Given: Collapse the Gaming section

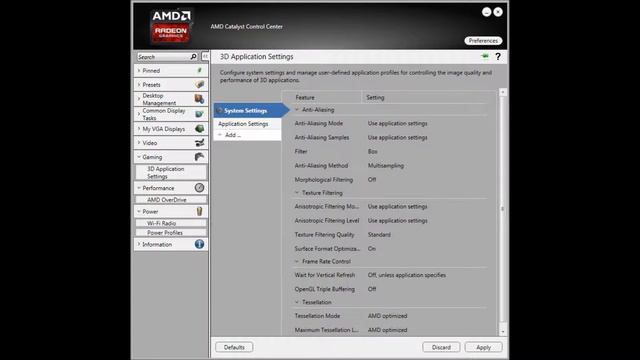Looking at the screenshot, I should coord(139,157).
